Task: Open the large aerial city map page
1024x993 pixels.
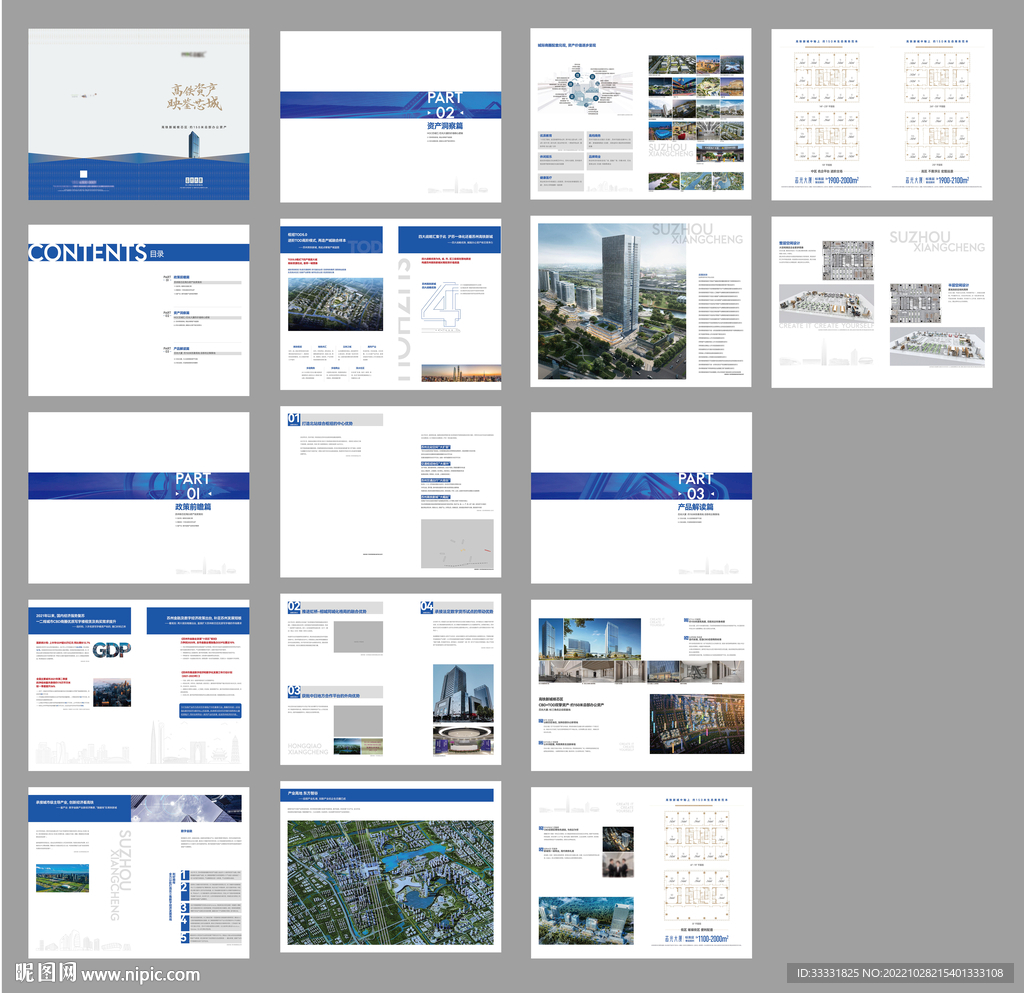Action: 391,867
